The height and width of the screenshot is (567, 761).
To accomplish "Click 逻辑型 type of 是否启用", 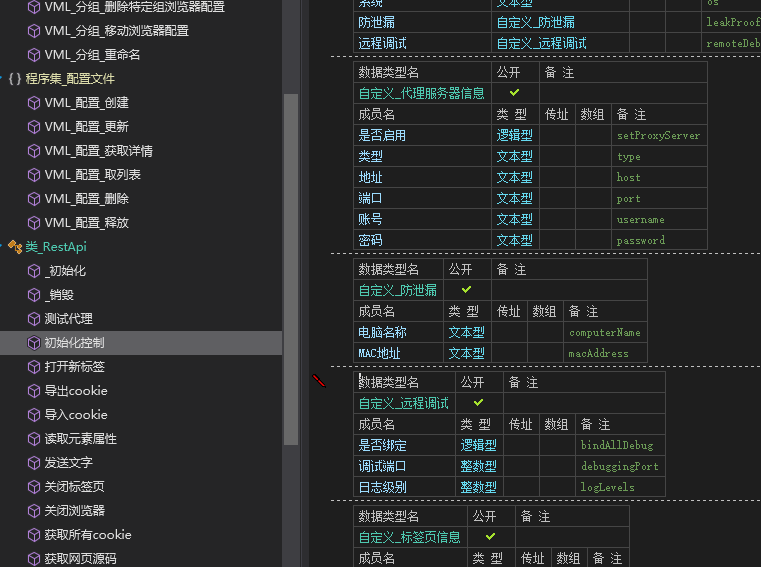I will tap(514, 135).
